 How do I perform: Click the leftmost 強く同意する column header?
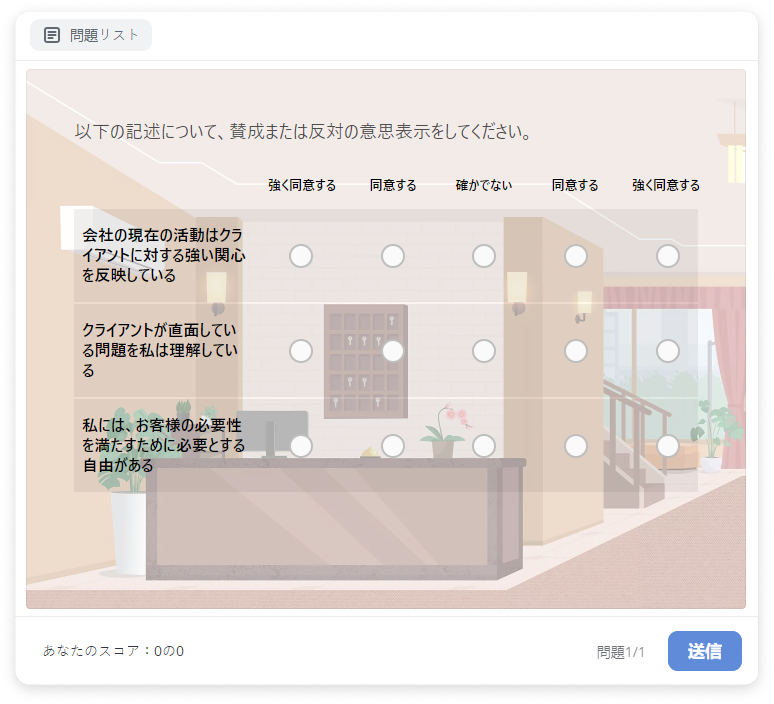302,185
